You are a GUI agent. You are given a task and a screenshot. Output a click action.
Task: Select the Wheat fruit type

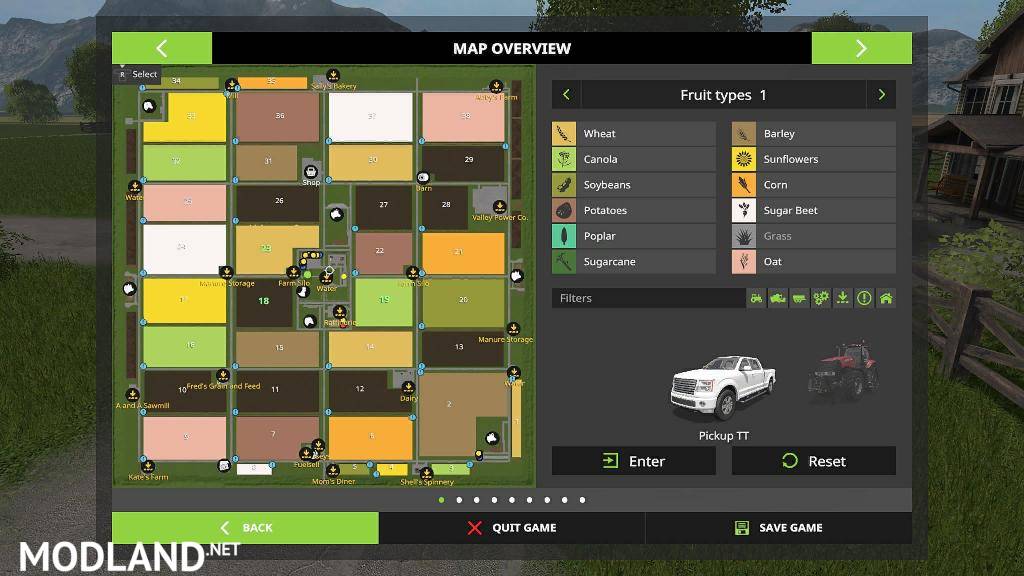pos(633,133)
